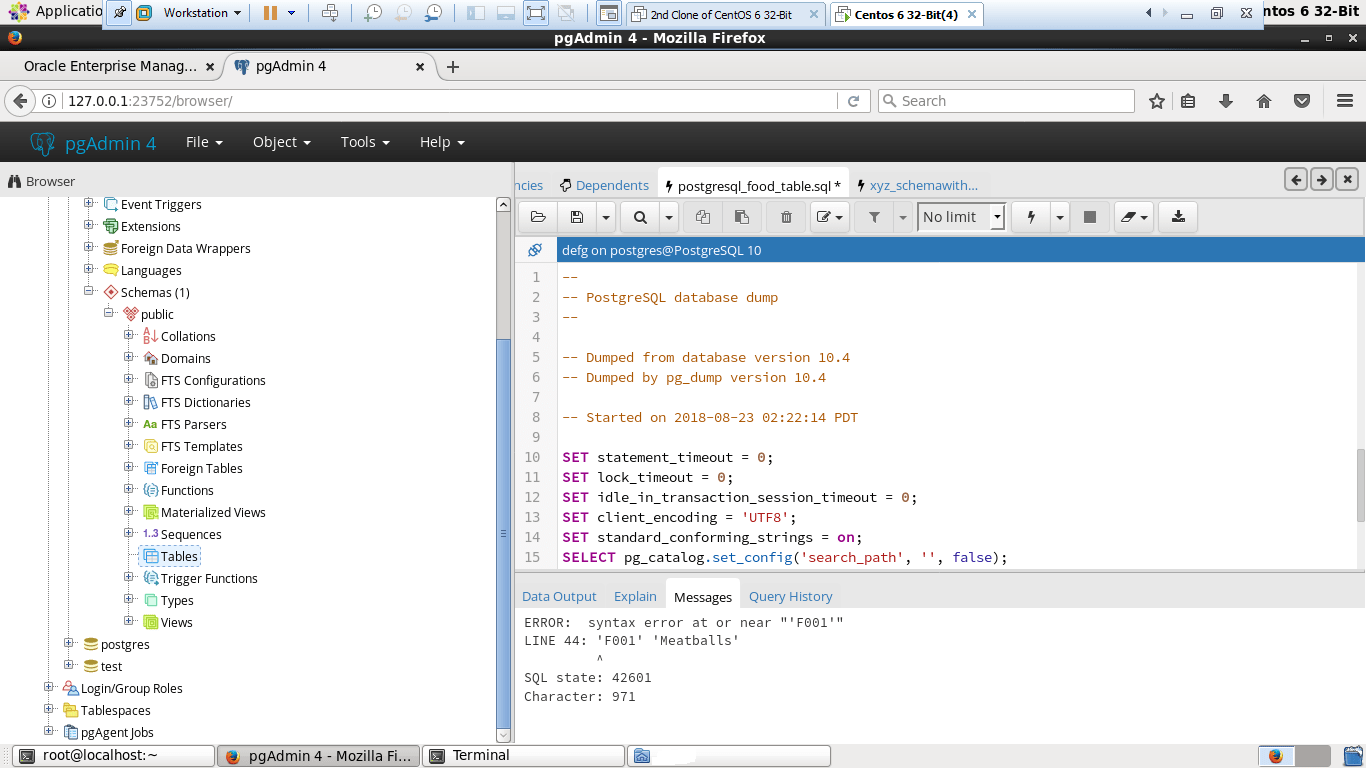Copy selected rows
The image size is (1366, 778).
tap(703, 217)
